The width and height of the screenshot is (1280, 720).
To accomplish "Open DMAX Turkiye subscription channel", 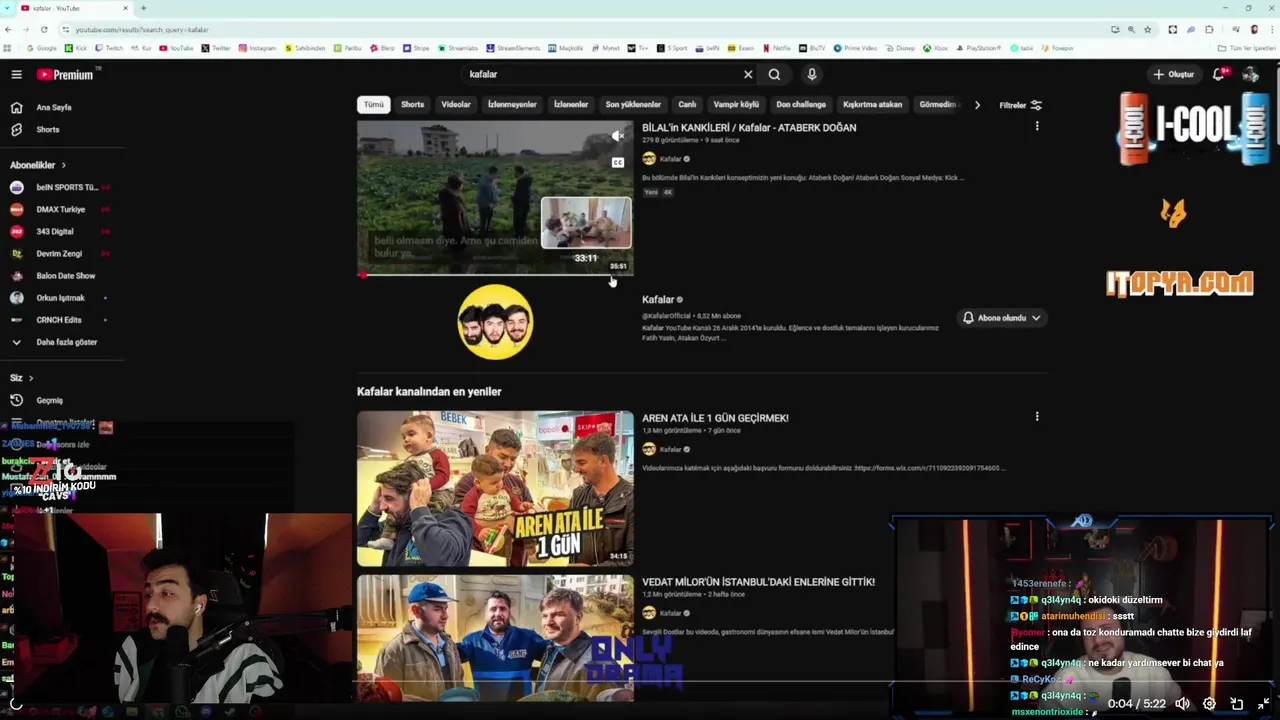I will [62, 209].
